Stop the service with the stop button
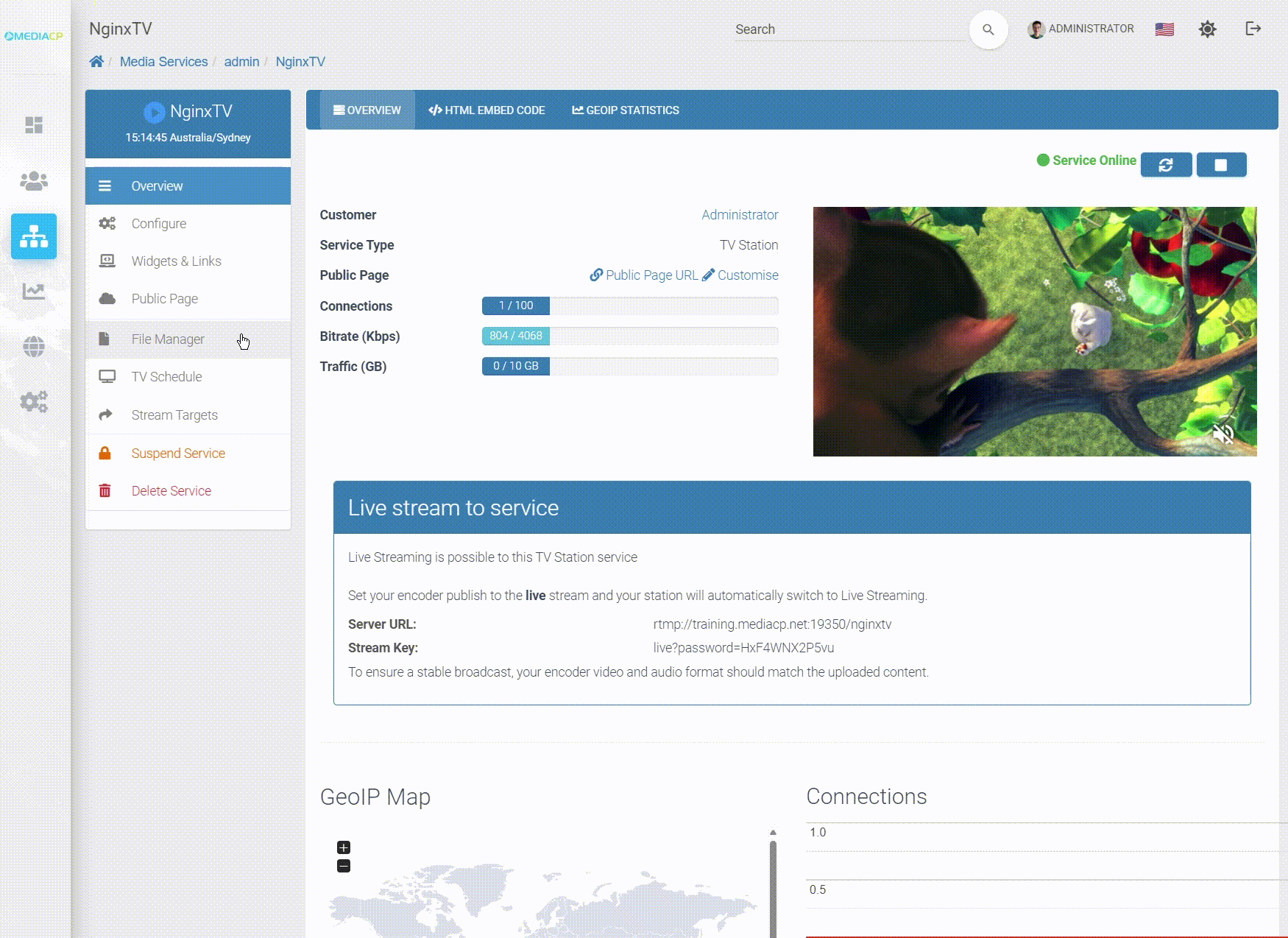 click(x=1221, y=165)
